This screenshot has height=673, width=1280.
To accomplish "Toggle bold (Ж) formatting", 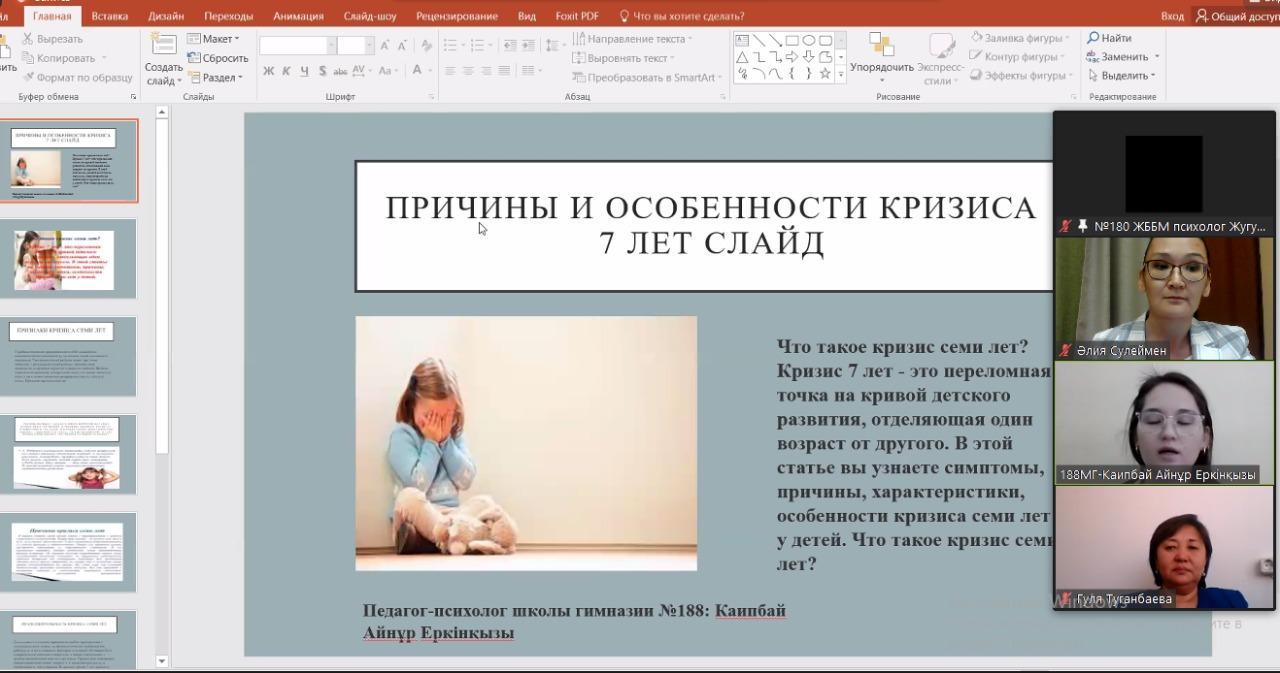I will [x=268, y=71].
